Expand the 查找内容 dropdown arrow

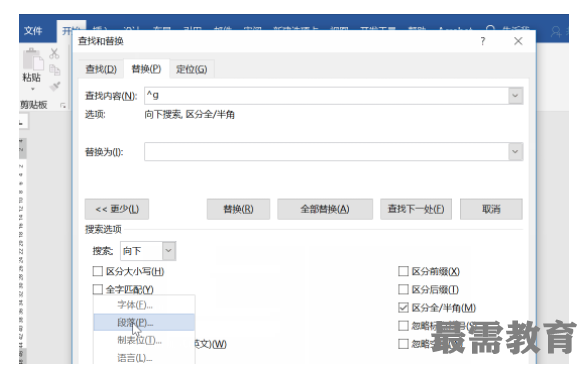coord(515,96)
